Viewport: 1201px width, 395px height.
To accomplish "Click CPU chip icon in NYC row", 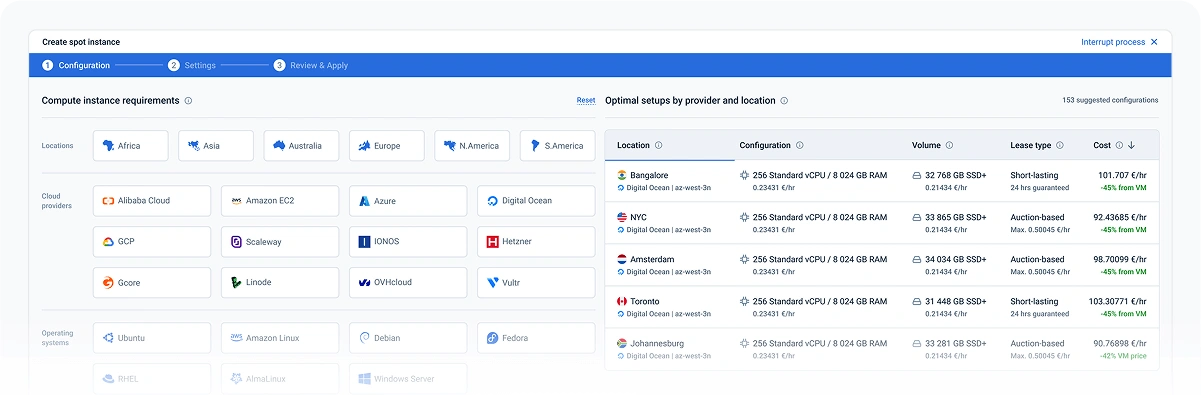I will [x=744, y=217].
